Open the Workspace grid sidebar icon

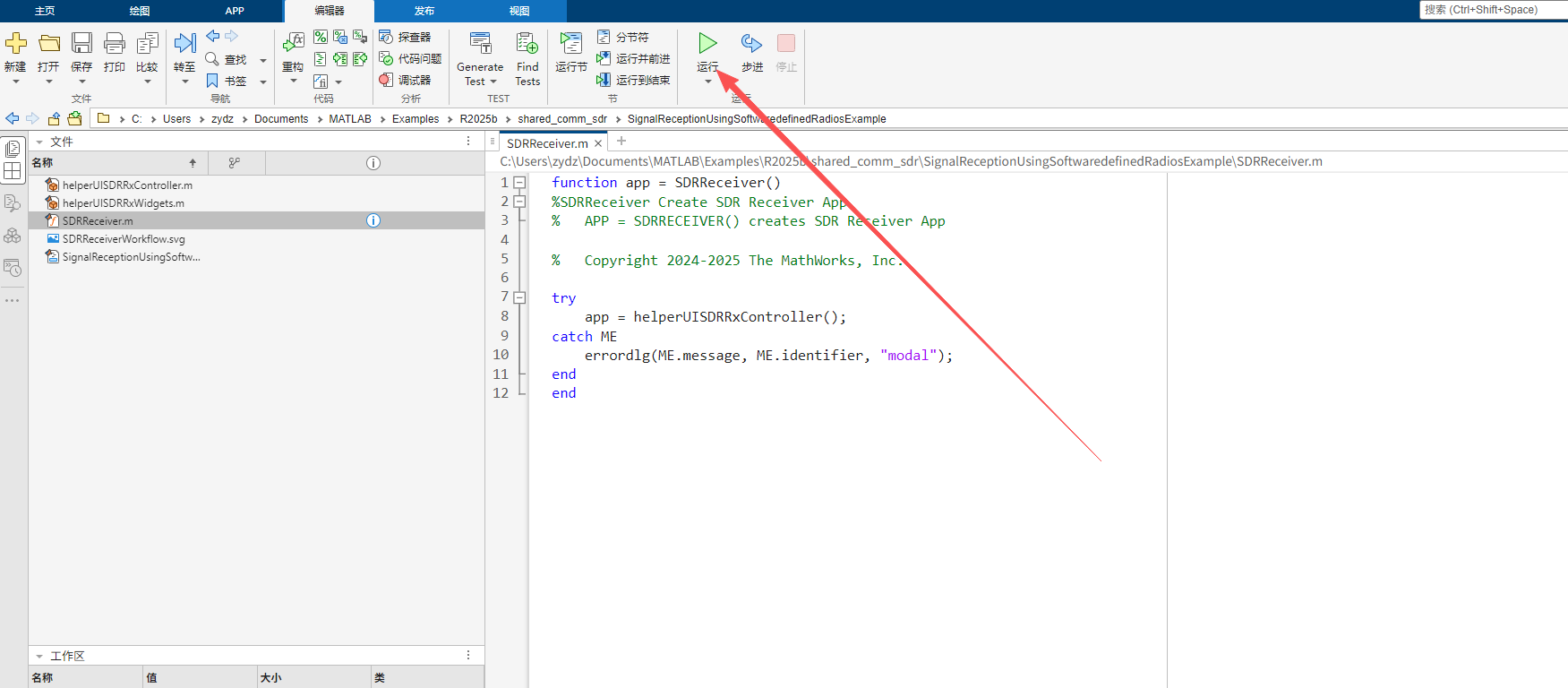tap(13, 170)
